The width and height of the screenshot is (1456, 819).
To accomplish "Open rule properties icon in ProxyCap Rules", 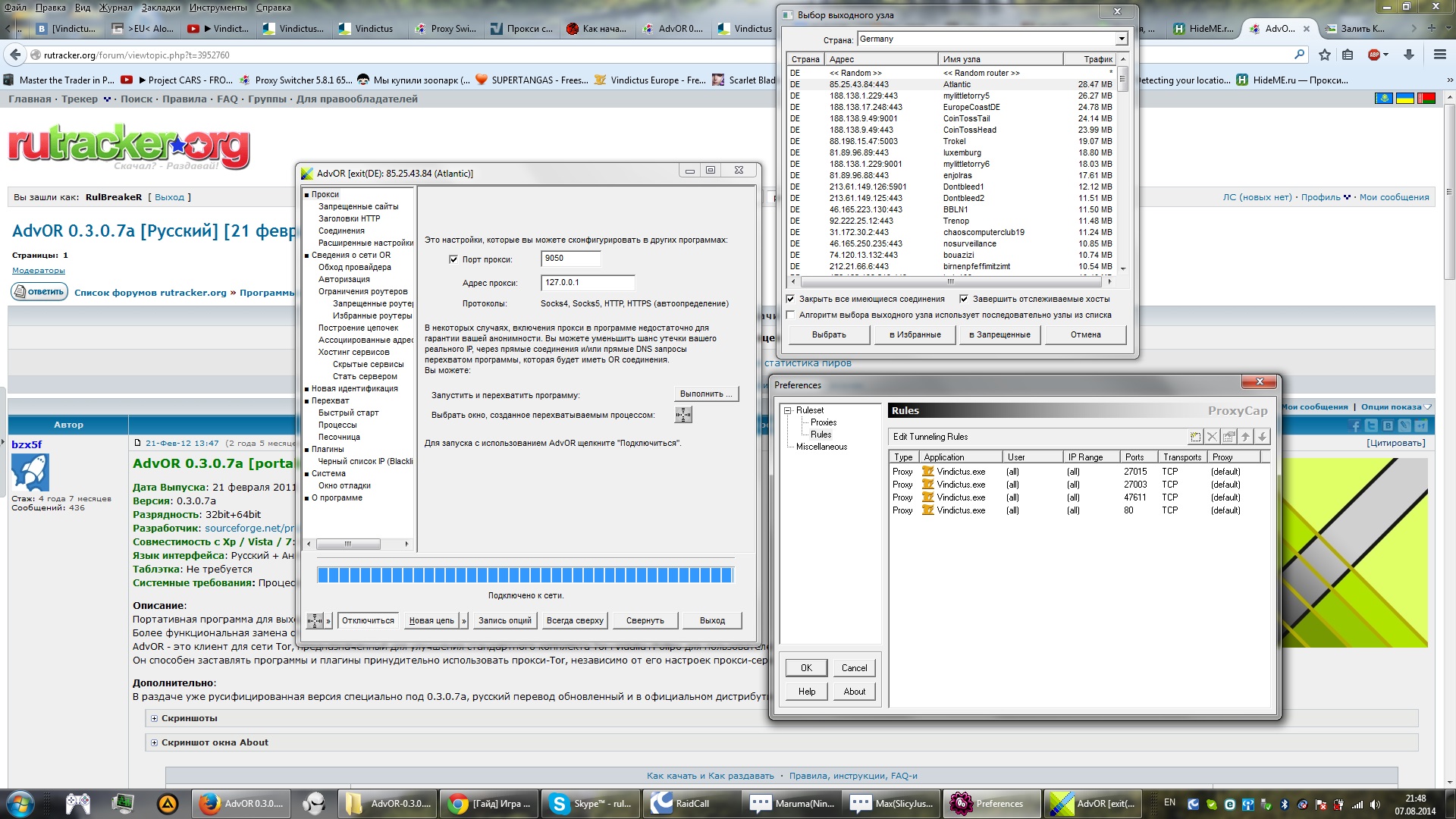I will (x=1228, y=437).
